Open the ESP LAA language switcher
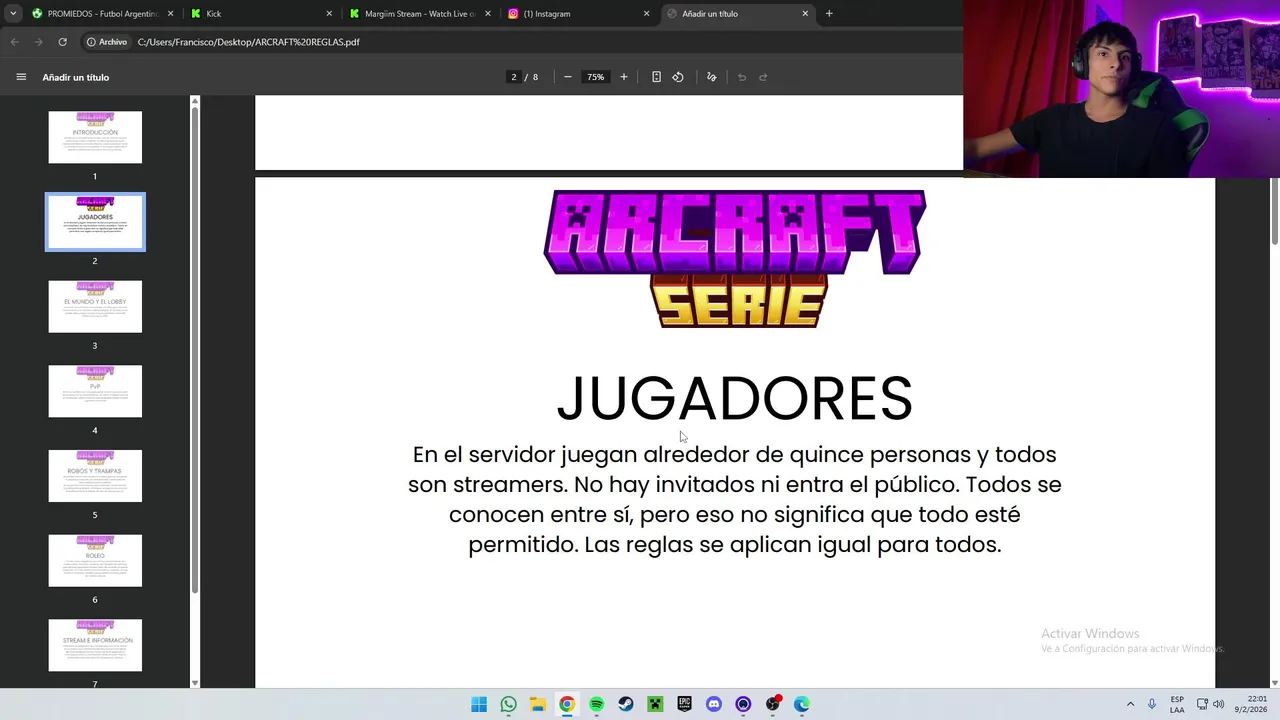Screen dimensions: 1280x720 click(x=1177, y=704)
